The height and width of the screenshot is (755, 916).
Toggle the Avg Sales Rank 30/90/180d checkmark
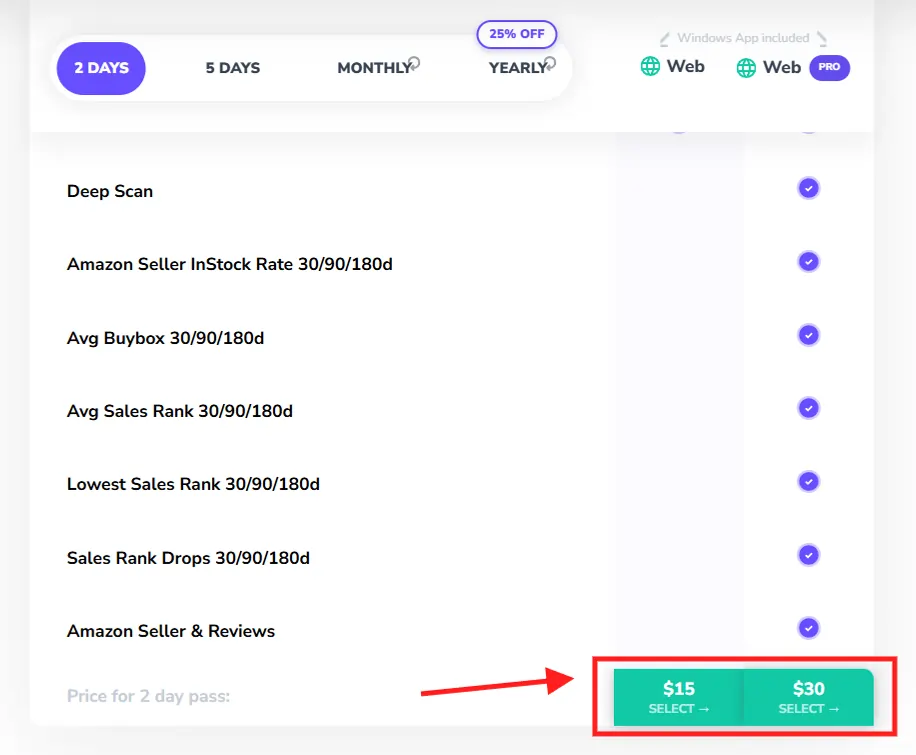809,408
